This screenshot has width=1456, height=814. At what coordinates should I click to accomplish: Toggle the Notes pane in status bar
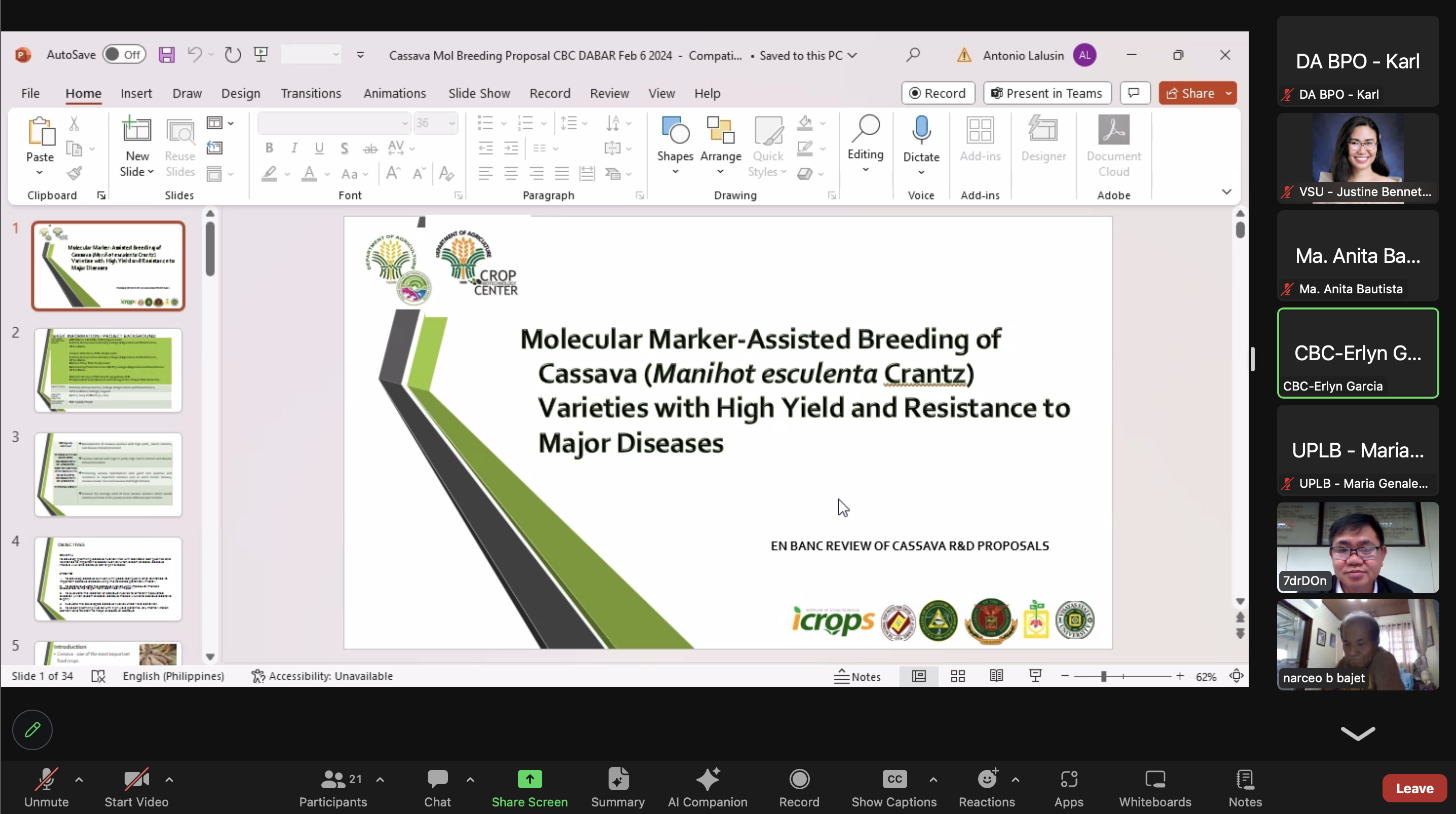pyautogui.click(x=857, y=676)
